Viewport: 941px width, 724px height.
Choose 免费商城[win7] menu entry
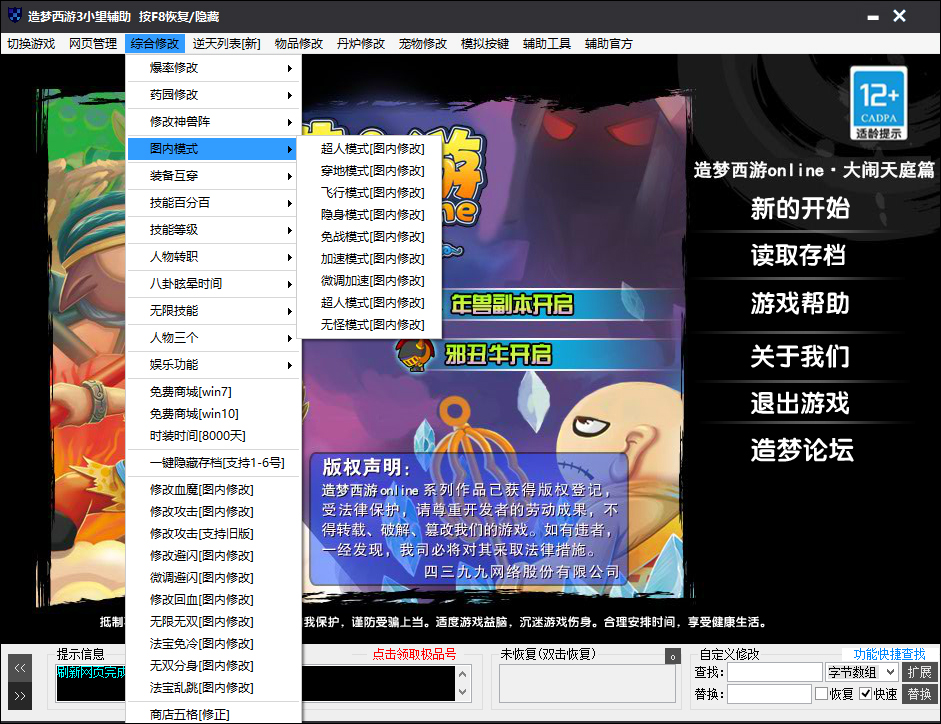[x=213, y=392]
